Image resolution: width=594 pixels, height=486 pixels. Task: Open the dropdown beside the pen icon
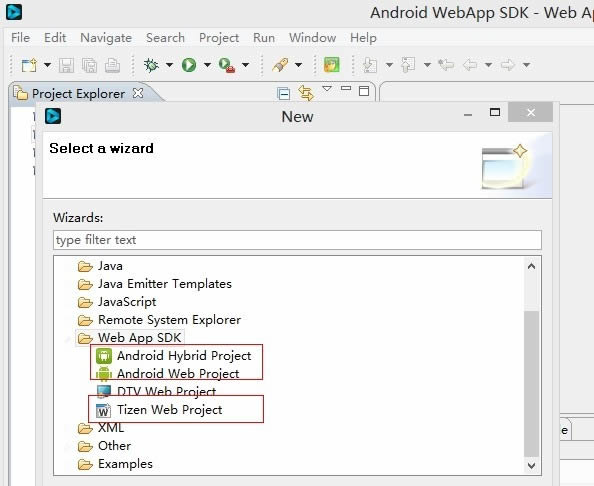click(299, 65)
